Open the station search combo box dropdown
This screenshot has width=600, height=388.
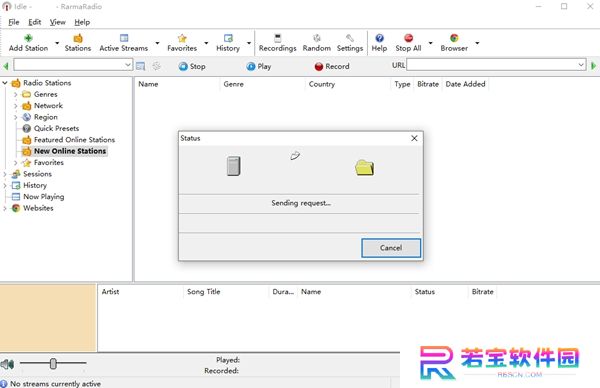(x=128, y=65)
